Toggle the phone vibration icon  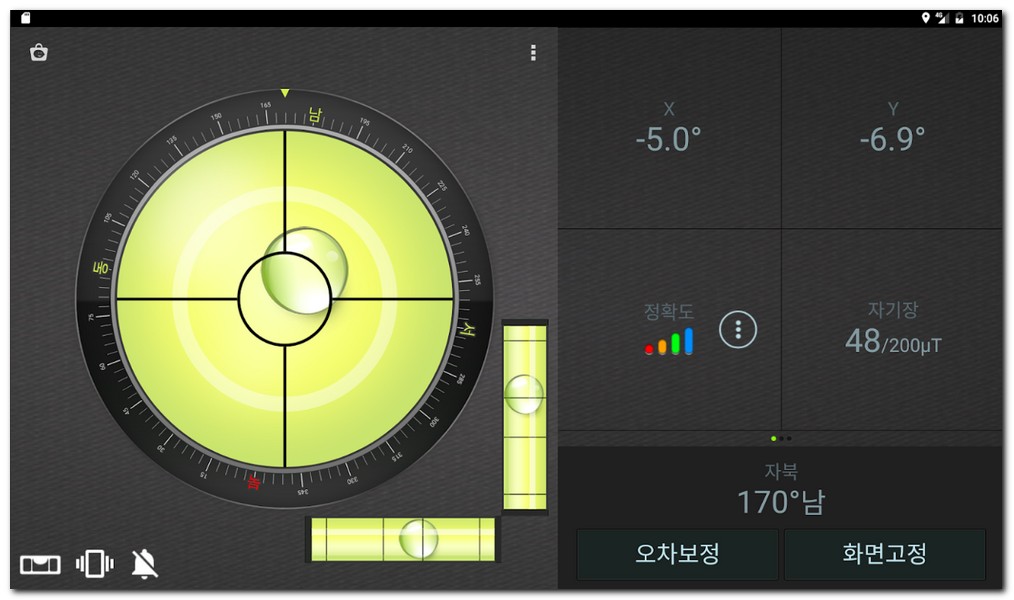94,564
